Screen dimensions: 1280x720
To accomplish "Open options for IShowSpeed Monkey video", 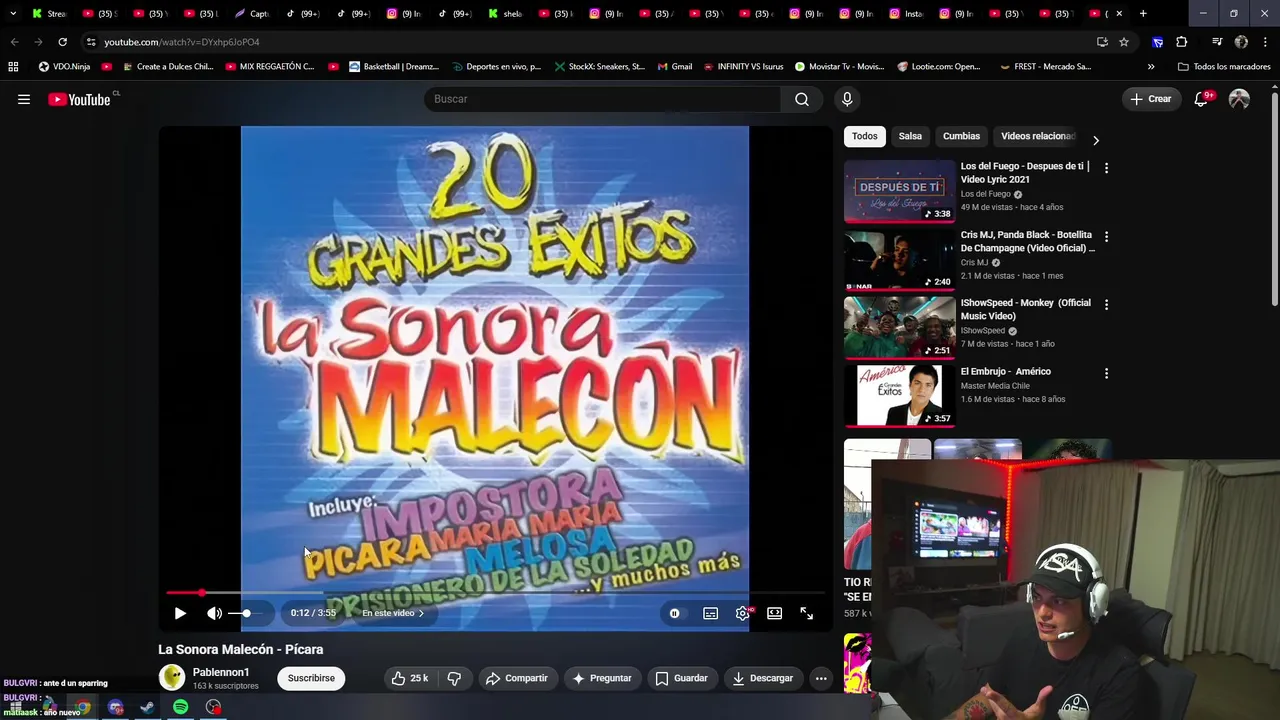I will (x=1106, y=305).
